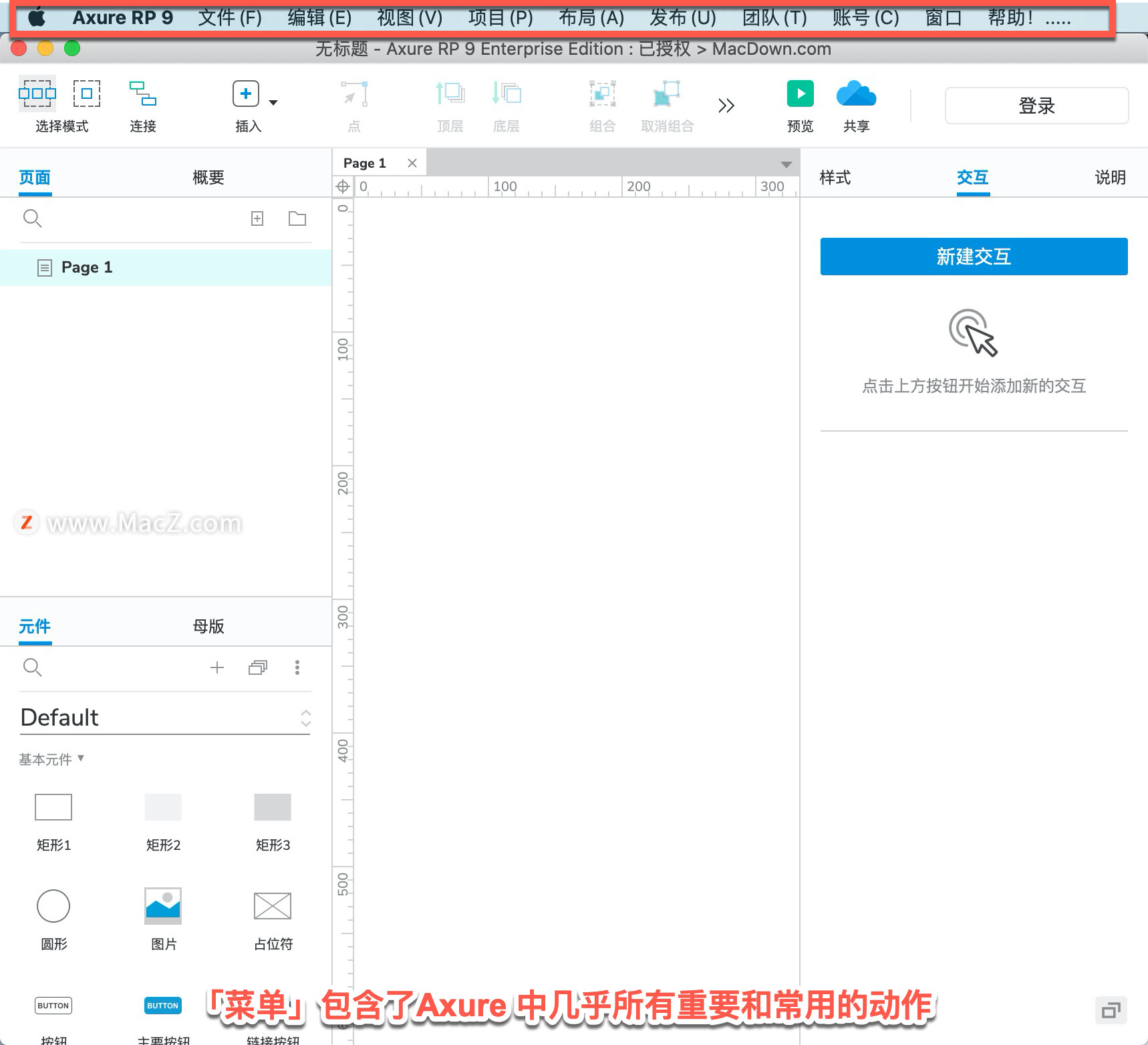This screenshot has width=1148, height=1045.
Task: Open the Team 团队 (T) menu
Action: [774, 18]
